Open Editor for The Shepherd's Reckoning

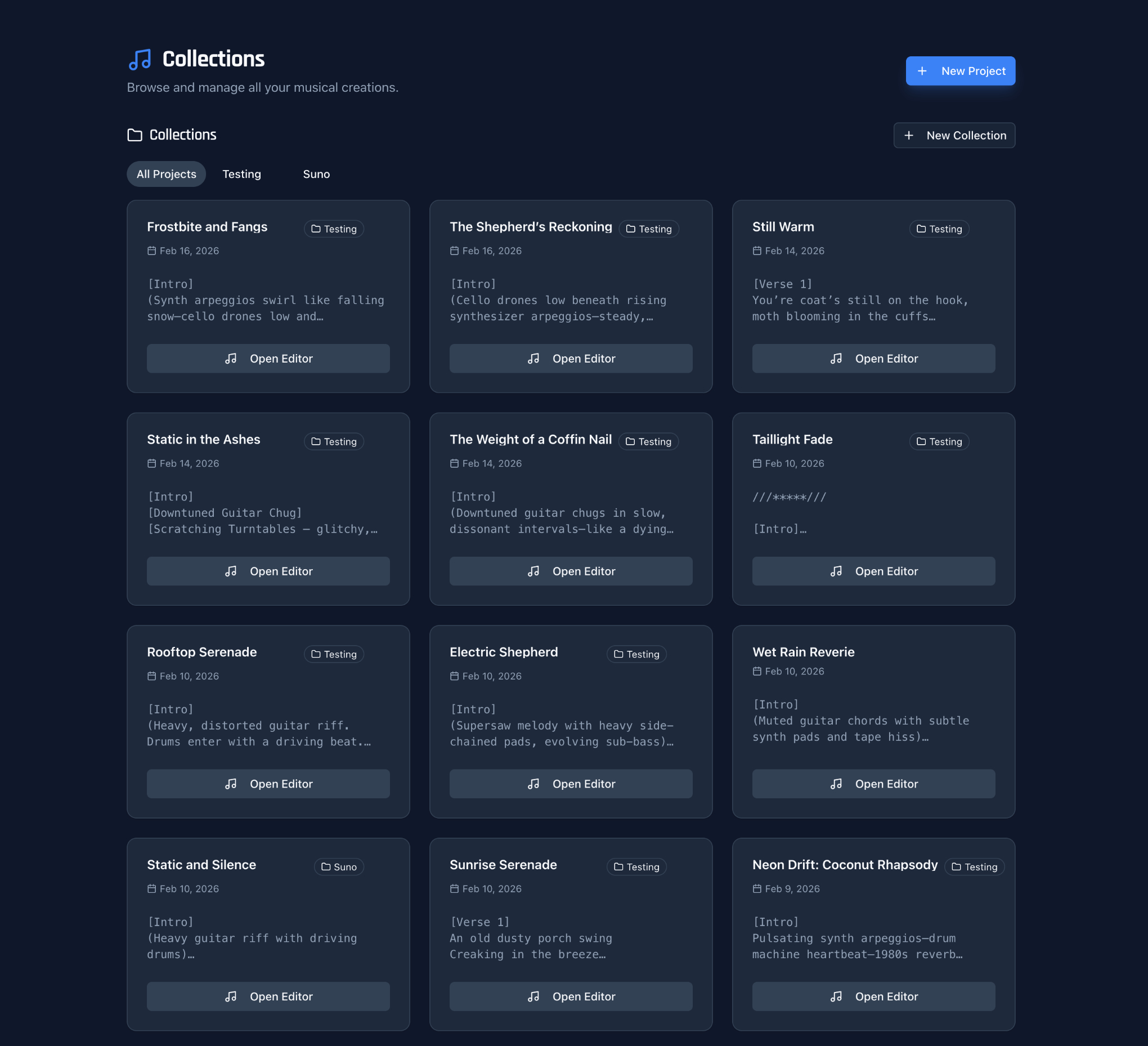pos(571,359)
